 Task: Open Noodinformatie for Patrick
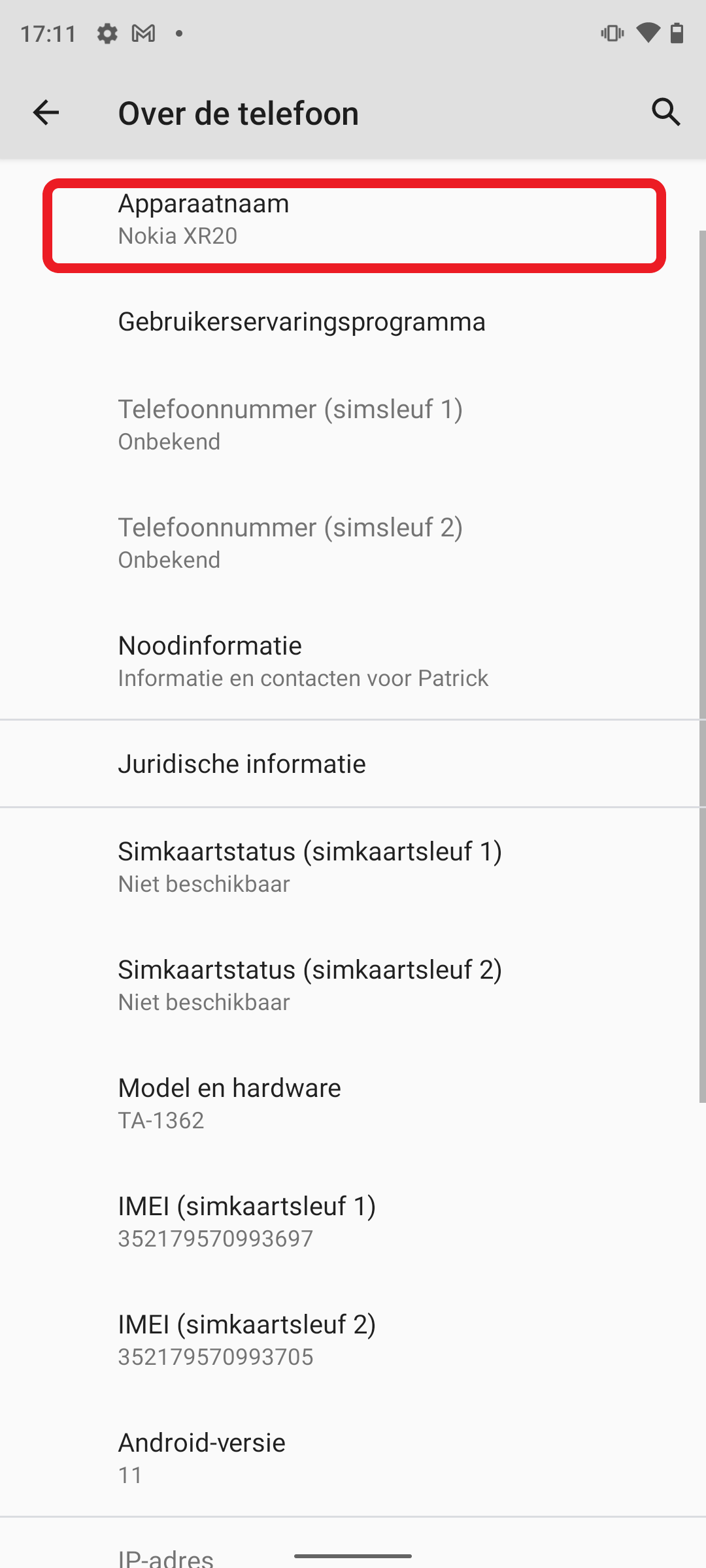[353, 661]
